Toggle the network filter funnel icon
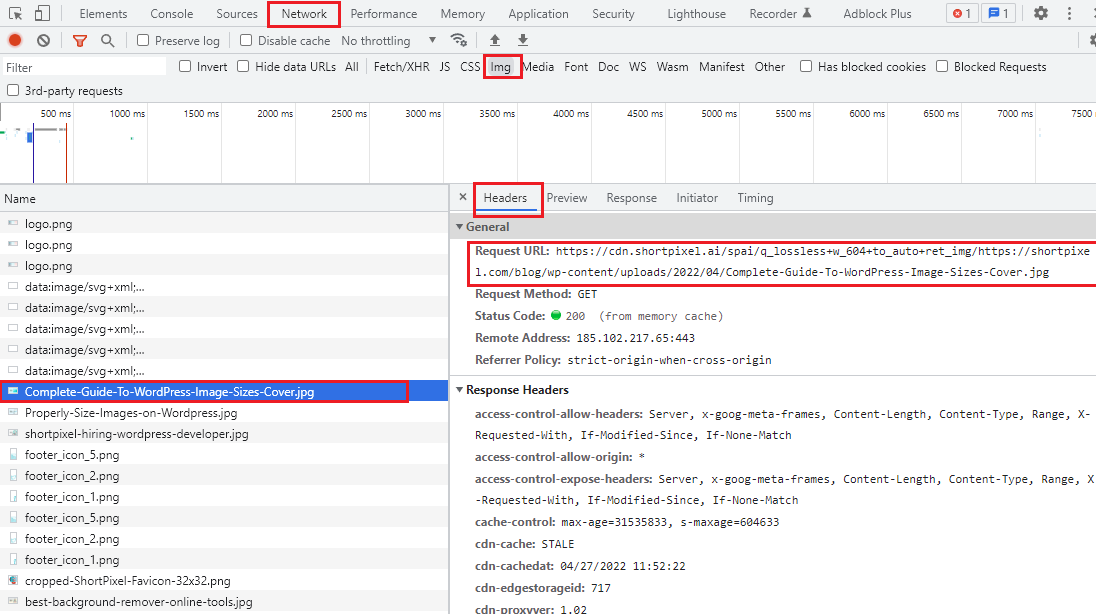 tap(80, 41)
